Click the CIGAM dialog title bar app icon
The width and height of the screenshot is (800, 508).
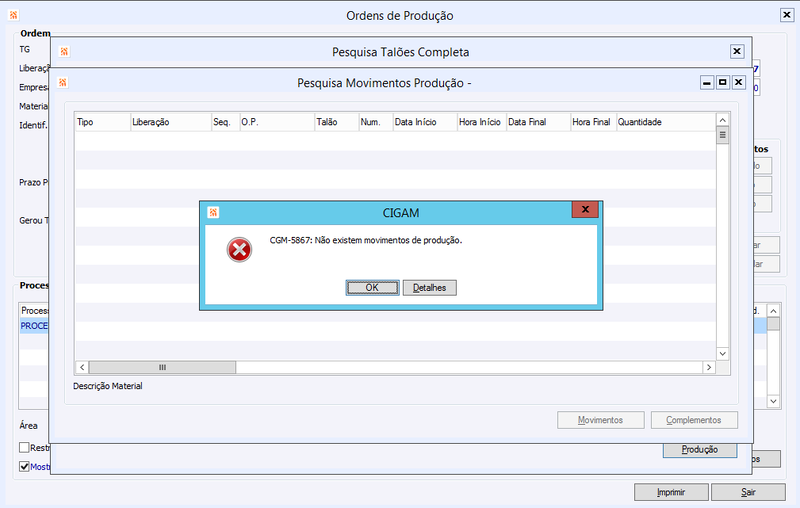pos(213,212)
